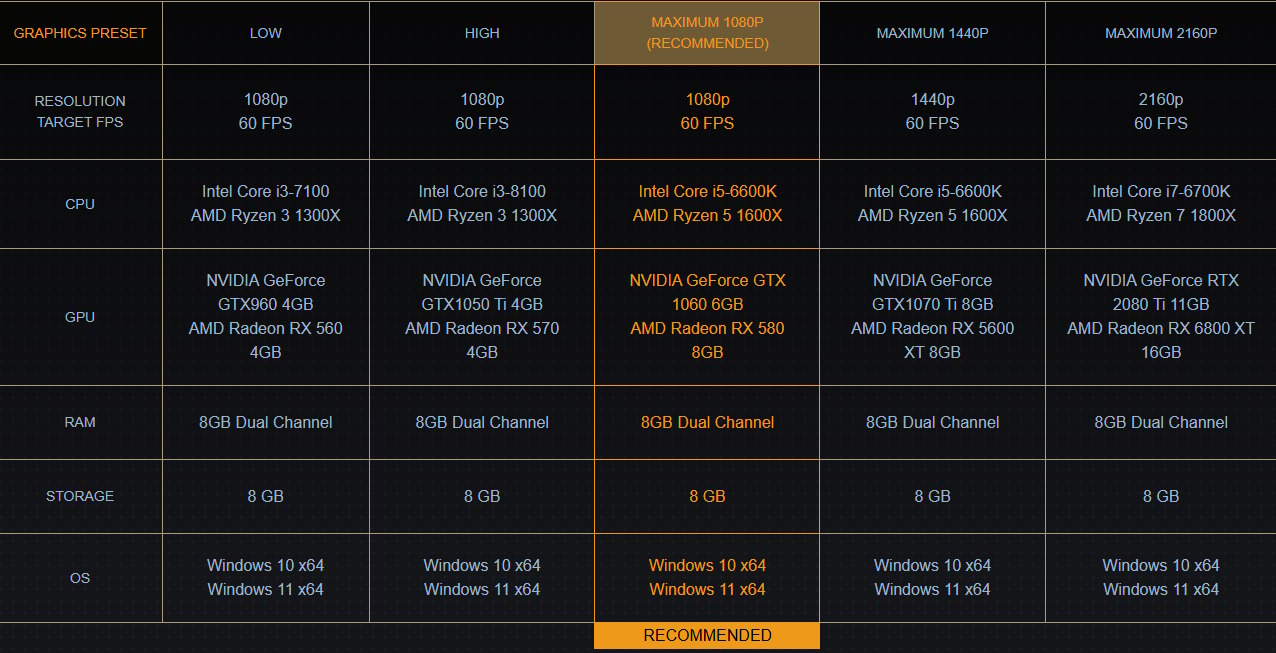The width and height of the screenshot is (1276, 653).
Task: Click the GPU row label
Action: click(80, 317)
